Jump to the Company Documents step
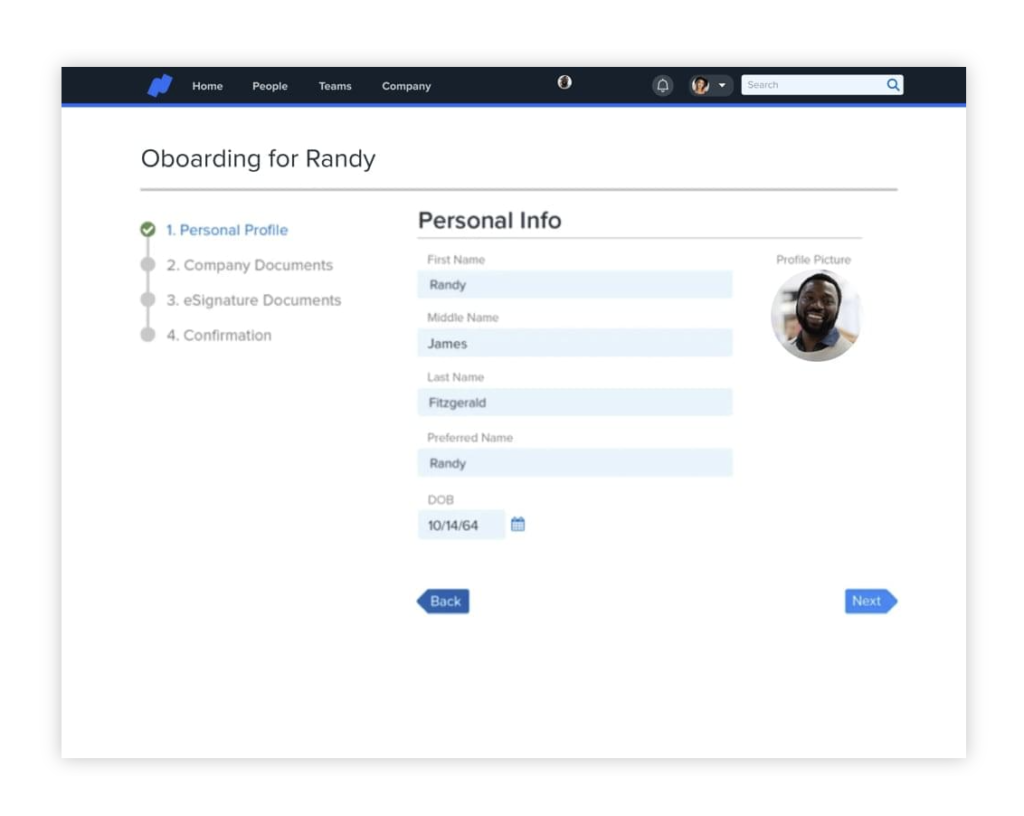This screenshot has height=816, width=1024. (251, 264)
